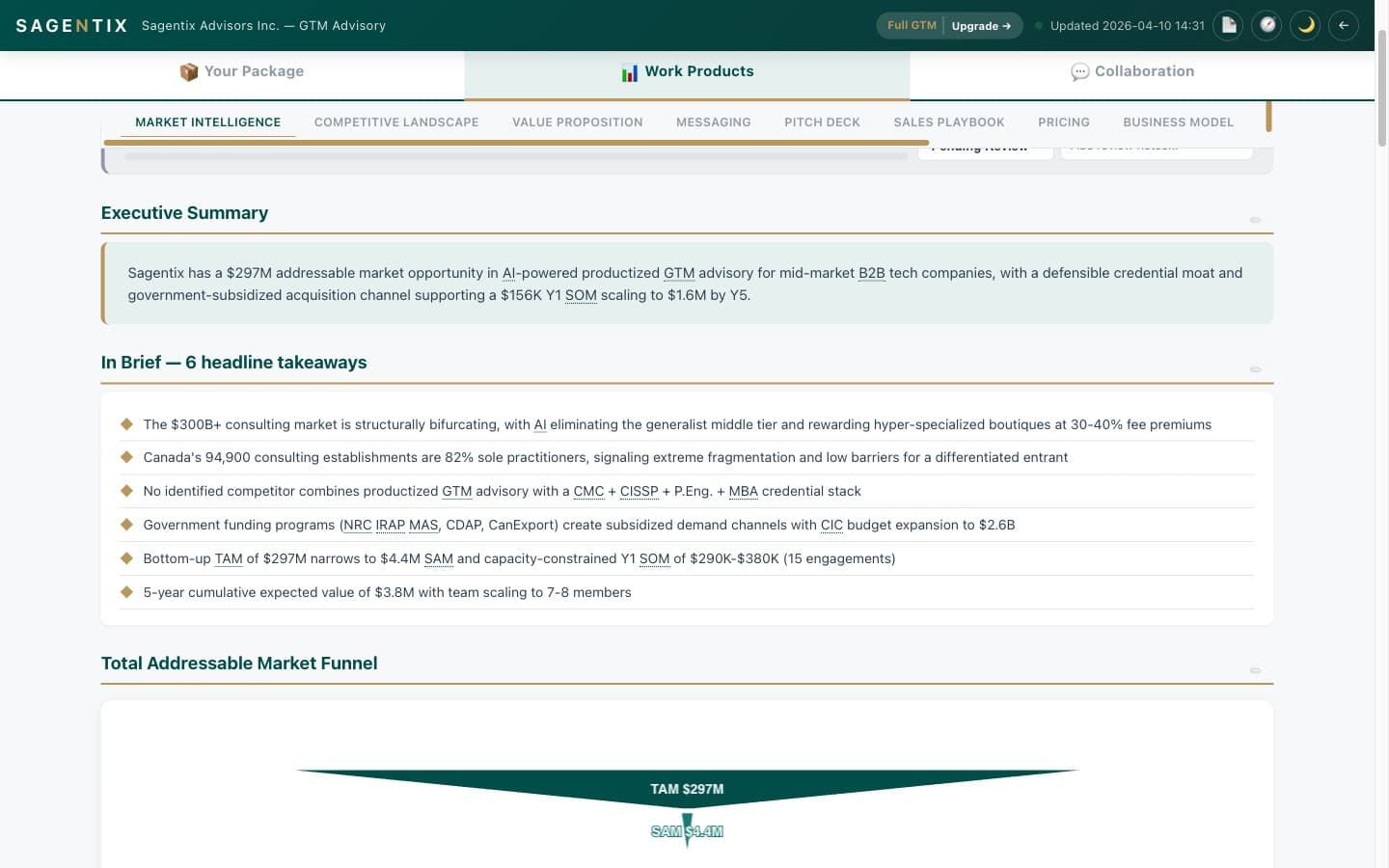Click the pill icon beside Total Addressable Market Funnel
The height and width of the screenshot is (868, 1389).
click(1255, 670)
